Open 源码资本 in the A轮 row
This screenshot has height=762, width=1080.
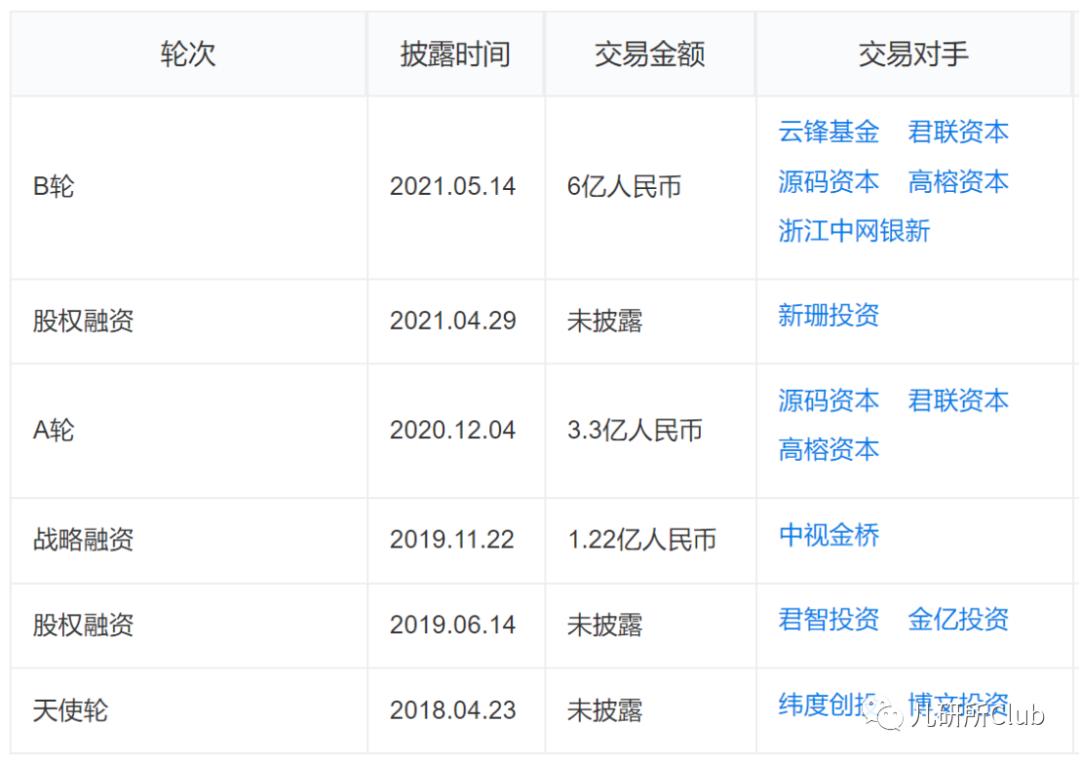(x=829, y=400)
